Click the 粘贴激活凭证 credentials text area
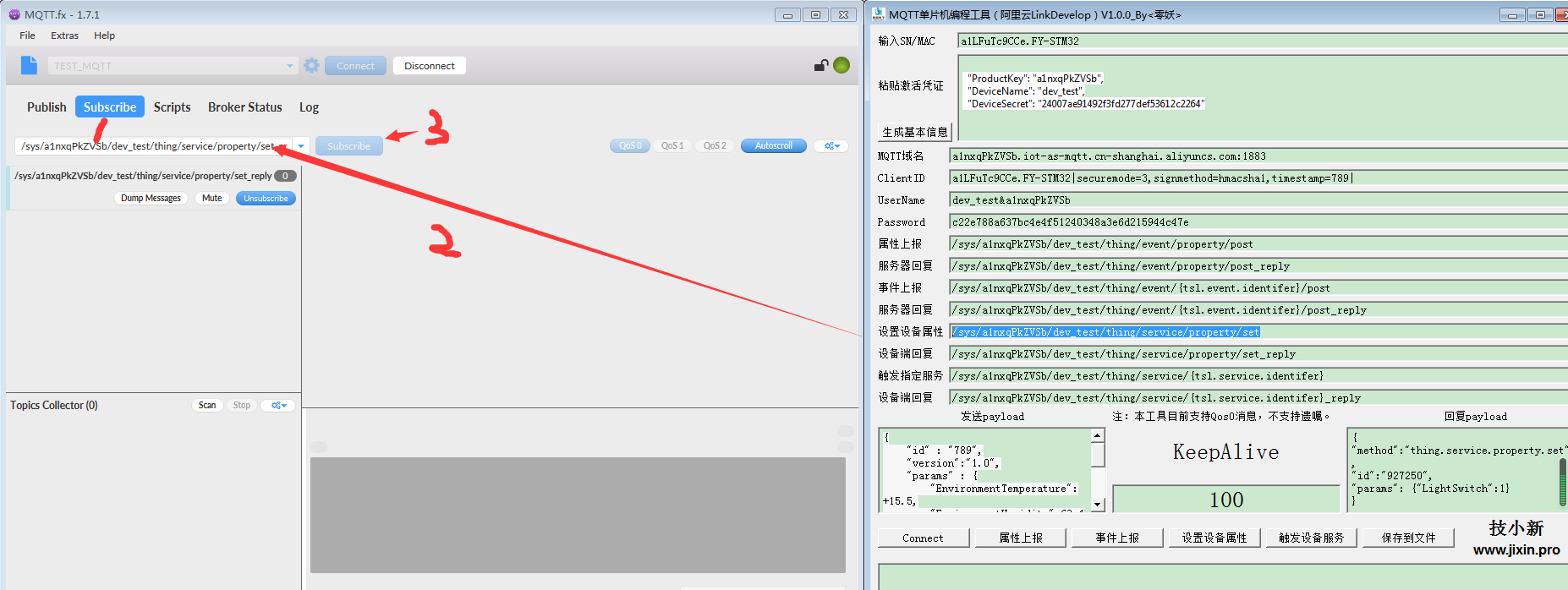Viewport: 1568px width, 590px height. pyautogui.click(x=1263, y=97)
